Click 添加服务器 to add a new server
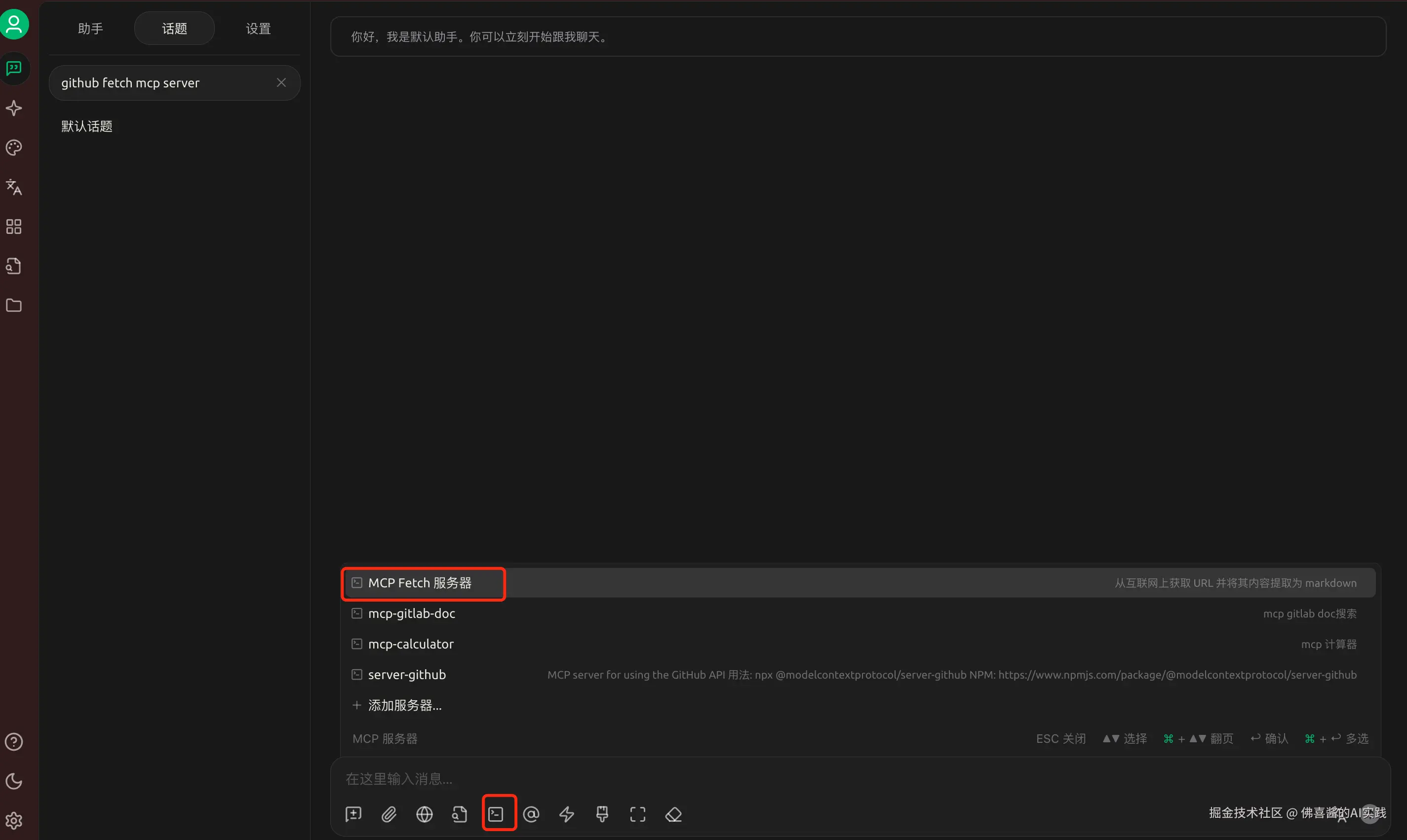This screenshot has width=1407, height=840. pyautogui.click(x=404, y=705)
